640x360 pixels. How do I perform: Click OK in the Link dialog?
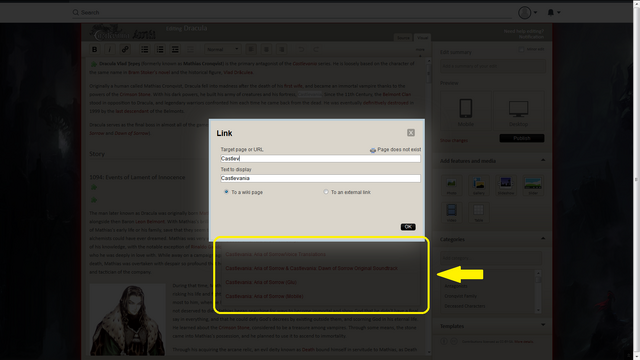408,227
